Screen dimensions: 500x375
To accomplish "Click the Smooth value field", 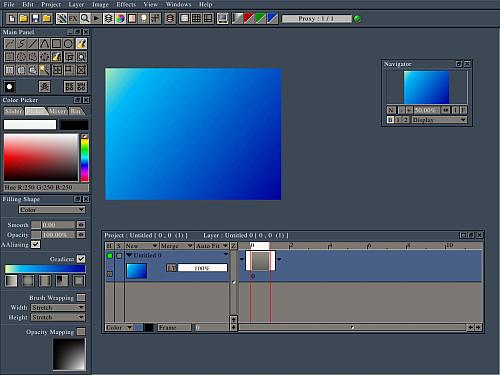I will (58, 225).
